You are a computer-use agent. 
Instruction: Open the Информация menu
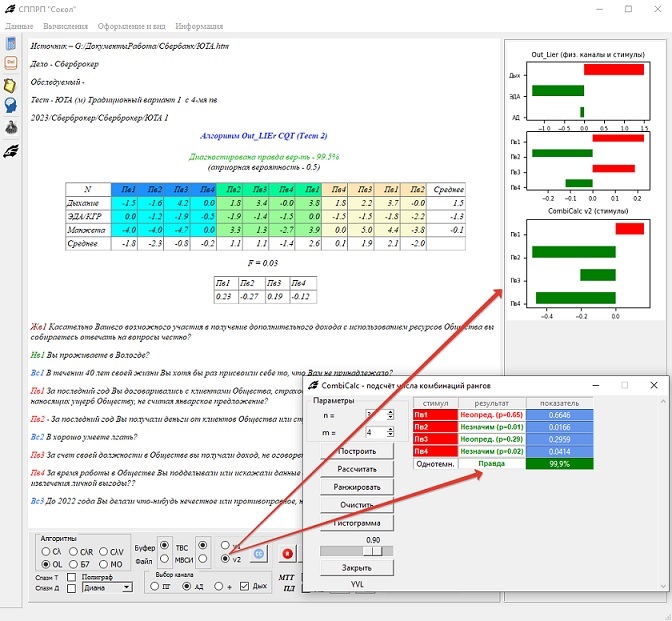pyautogui.click(x=199, y=26)
